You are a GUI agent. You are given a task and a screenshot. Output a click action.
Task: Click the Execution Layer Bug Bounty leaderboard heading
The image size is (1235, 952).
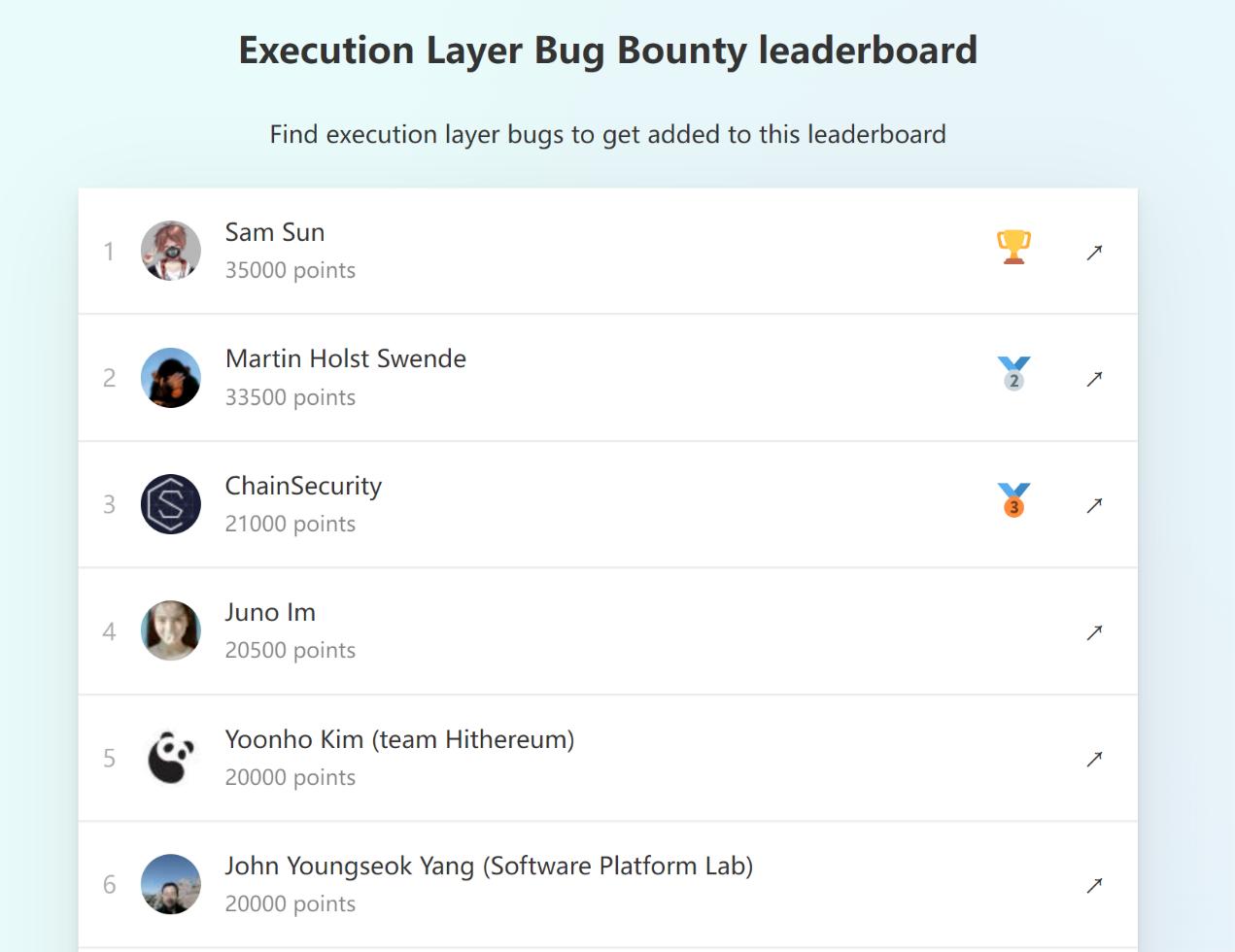pos(608,51)
